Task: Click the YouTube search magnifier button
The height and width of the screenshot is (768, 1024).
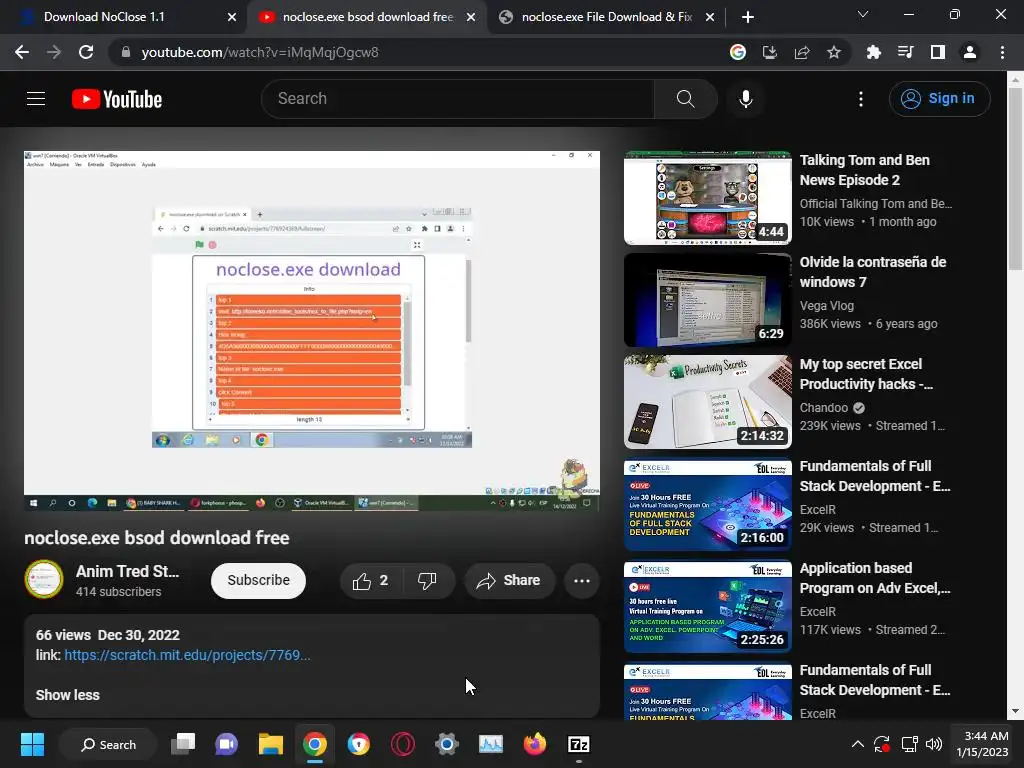Action: [685, 99]
